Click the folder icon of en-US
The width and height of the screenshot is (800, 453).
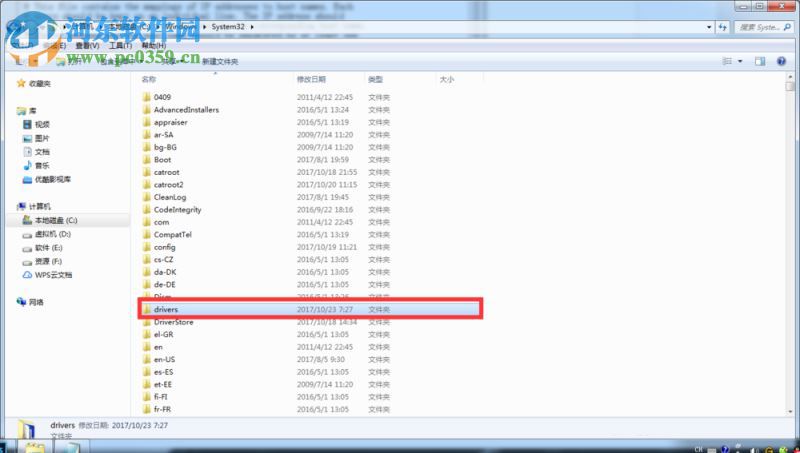(x=147, y=359)
